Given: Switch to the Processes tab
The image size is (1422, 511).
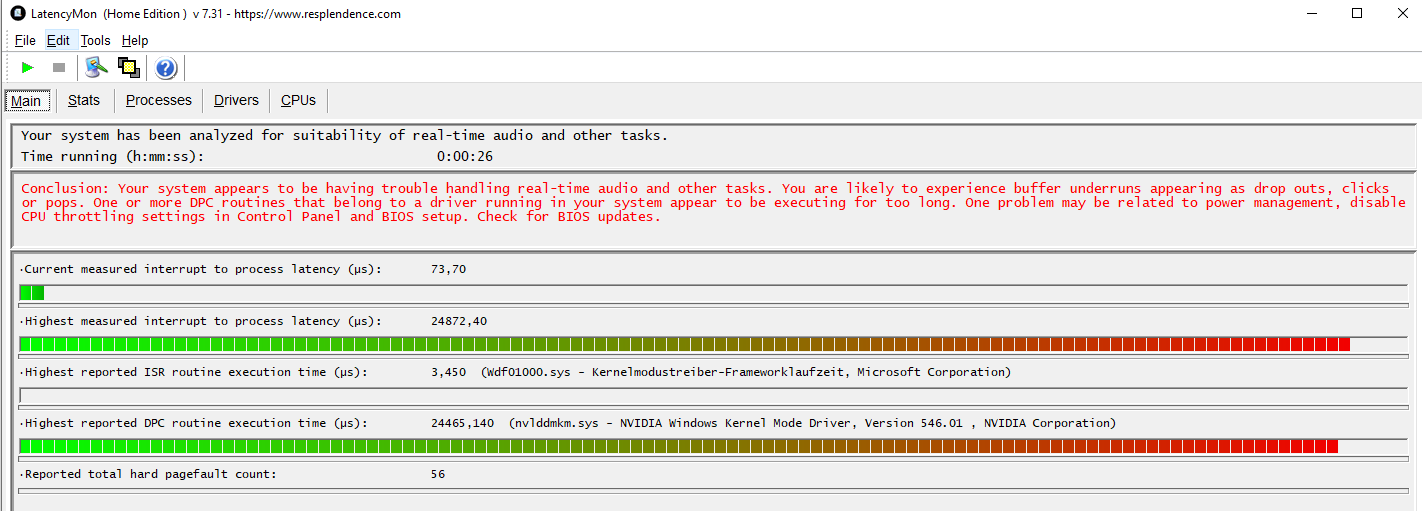Looking at the screenshot, I should coord(159,100).
